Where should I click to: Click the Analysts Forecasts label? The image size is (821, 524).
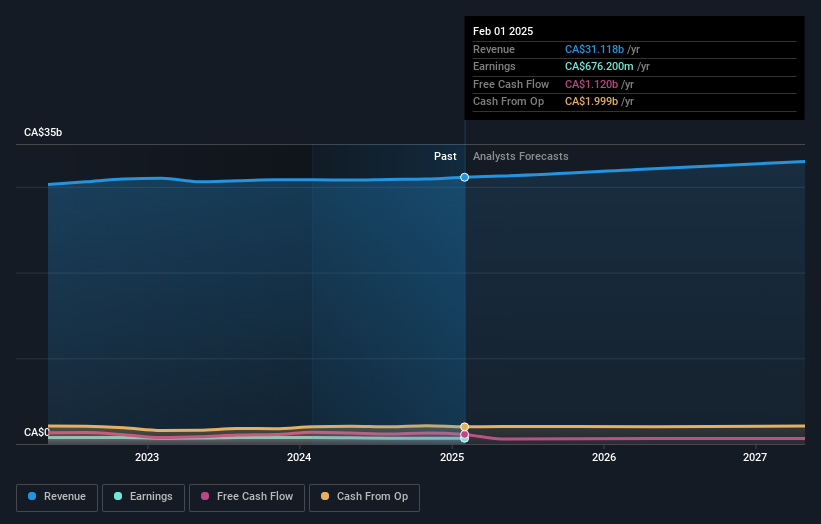point(520,156)
